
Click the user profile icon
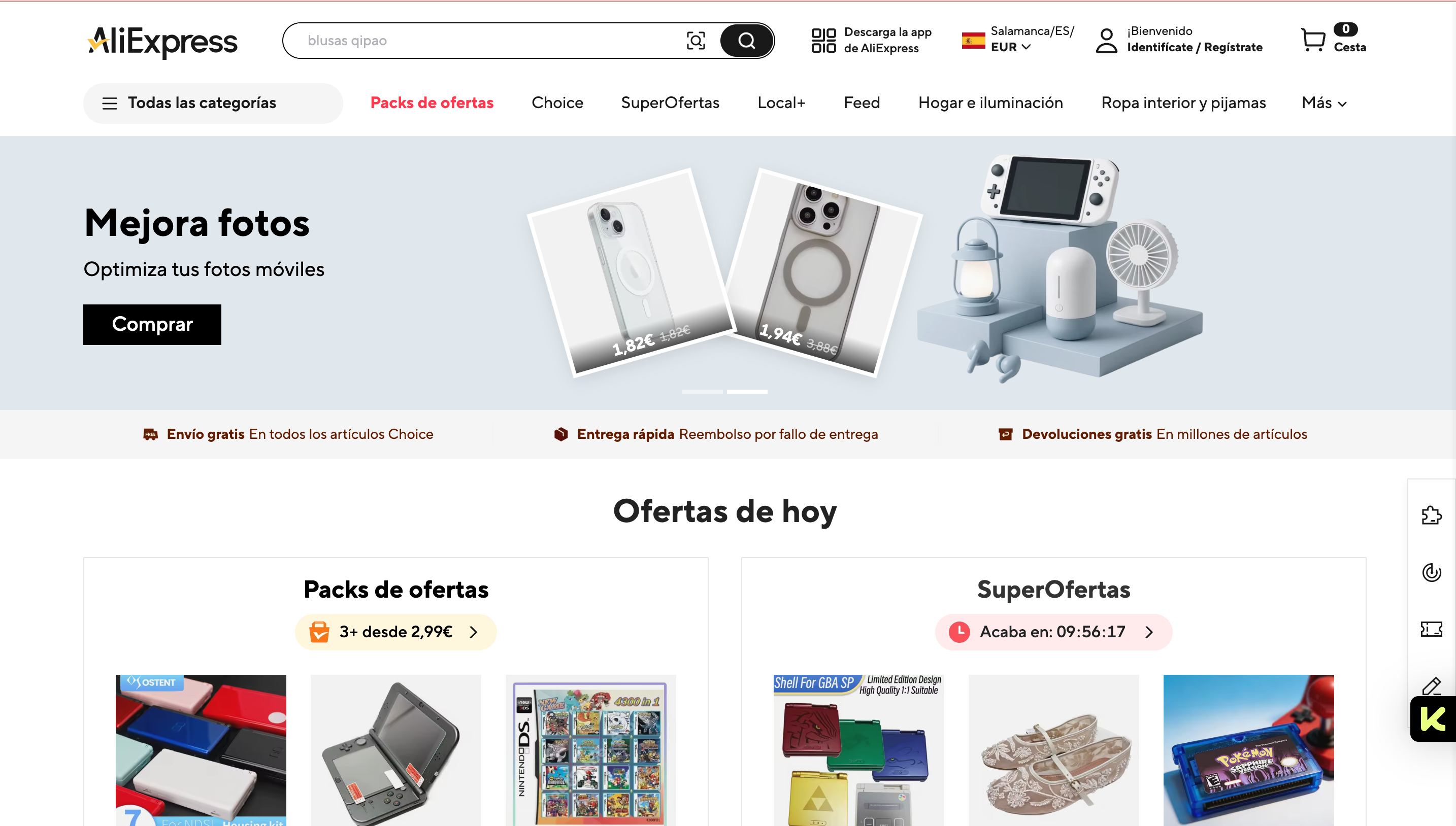(1106, 40)
